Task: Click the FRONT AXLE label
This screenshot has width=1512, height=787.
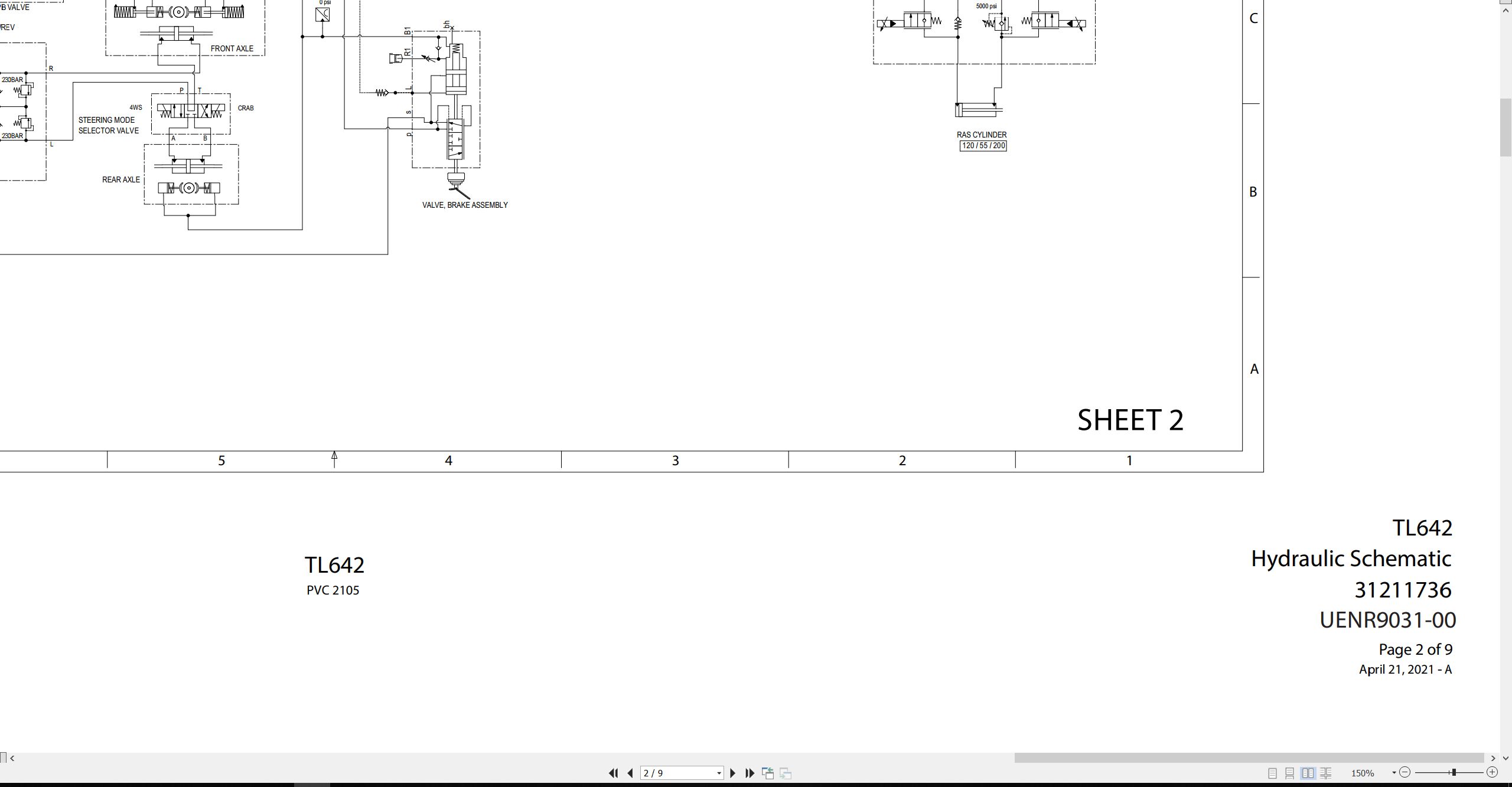Action: click(232, 48)
